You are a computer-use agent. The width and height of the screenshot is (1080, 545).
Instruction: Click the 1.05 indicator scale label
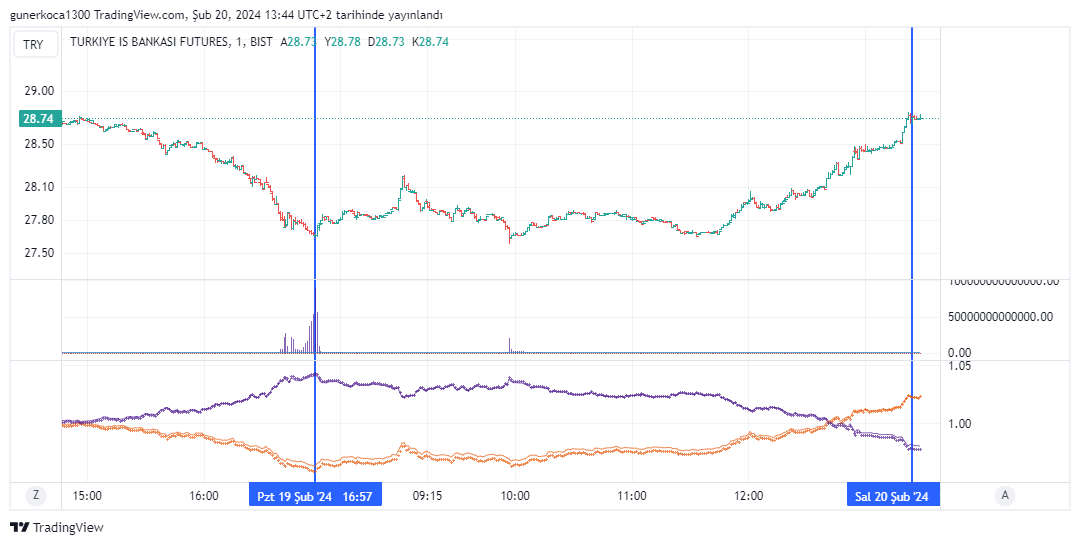click(x=959, y=366)
